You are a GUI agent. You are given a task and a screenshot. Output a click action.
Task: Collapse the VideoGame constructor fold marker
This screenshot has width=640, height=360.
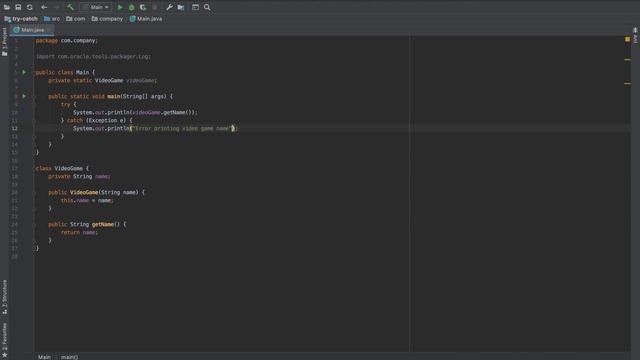click(34, 192)
